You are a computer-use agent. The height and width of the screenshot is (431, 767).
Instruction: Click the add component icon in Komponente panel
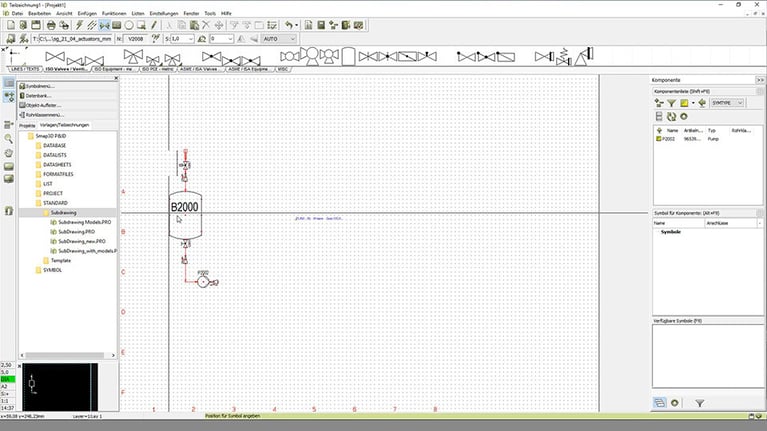[659, 103]
